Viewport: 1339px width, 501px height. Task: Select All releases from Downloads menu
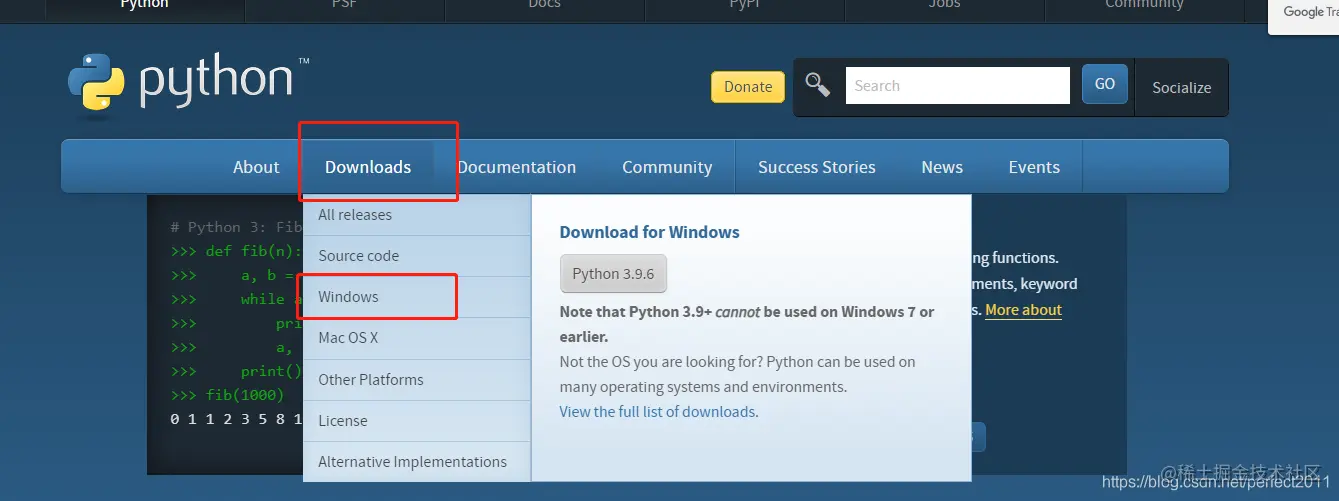(355, 215)
